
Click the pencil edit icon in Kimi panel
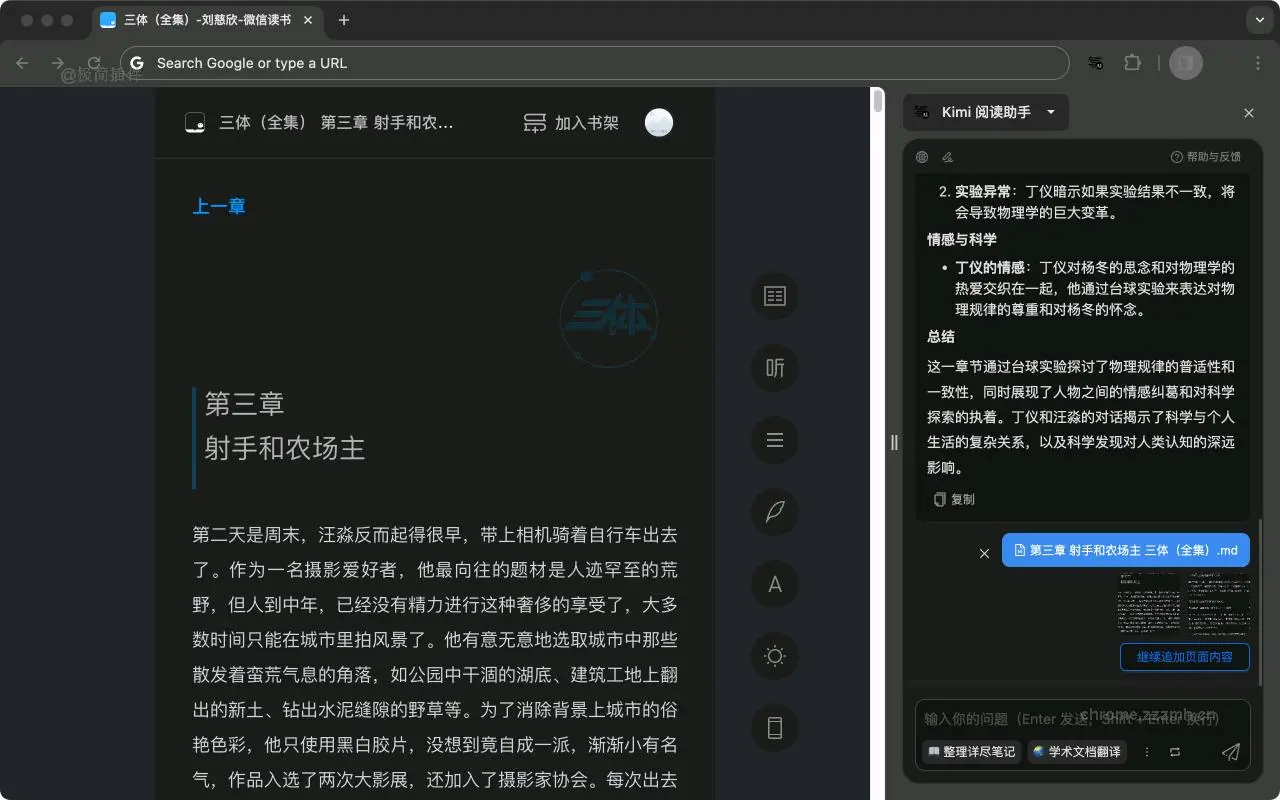[948, 157]
